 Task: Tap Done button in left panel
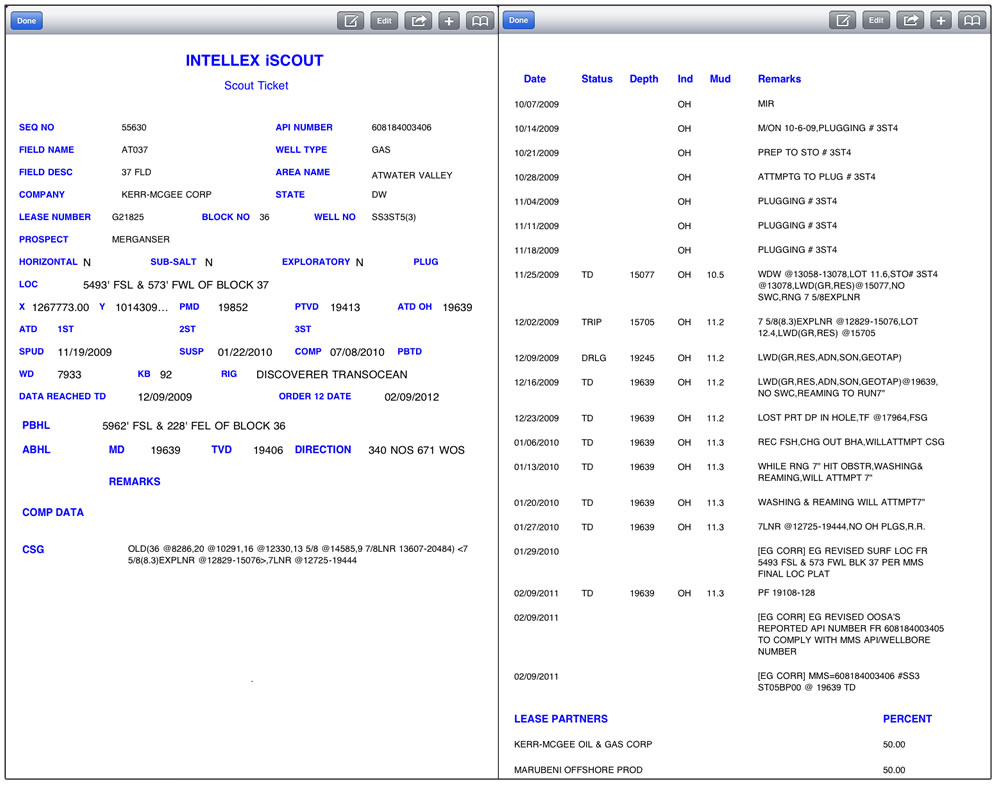26,20
